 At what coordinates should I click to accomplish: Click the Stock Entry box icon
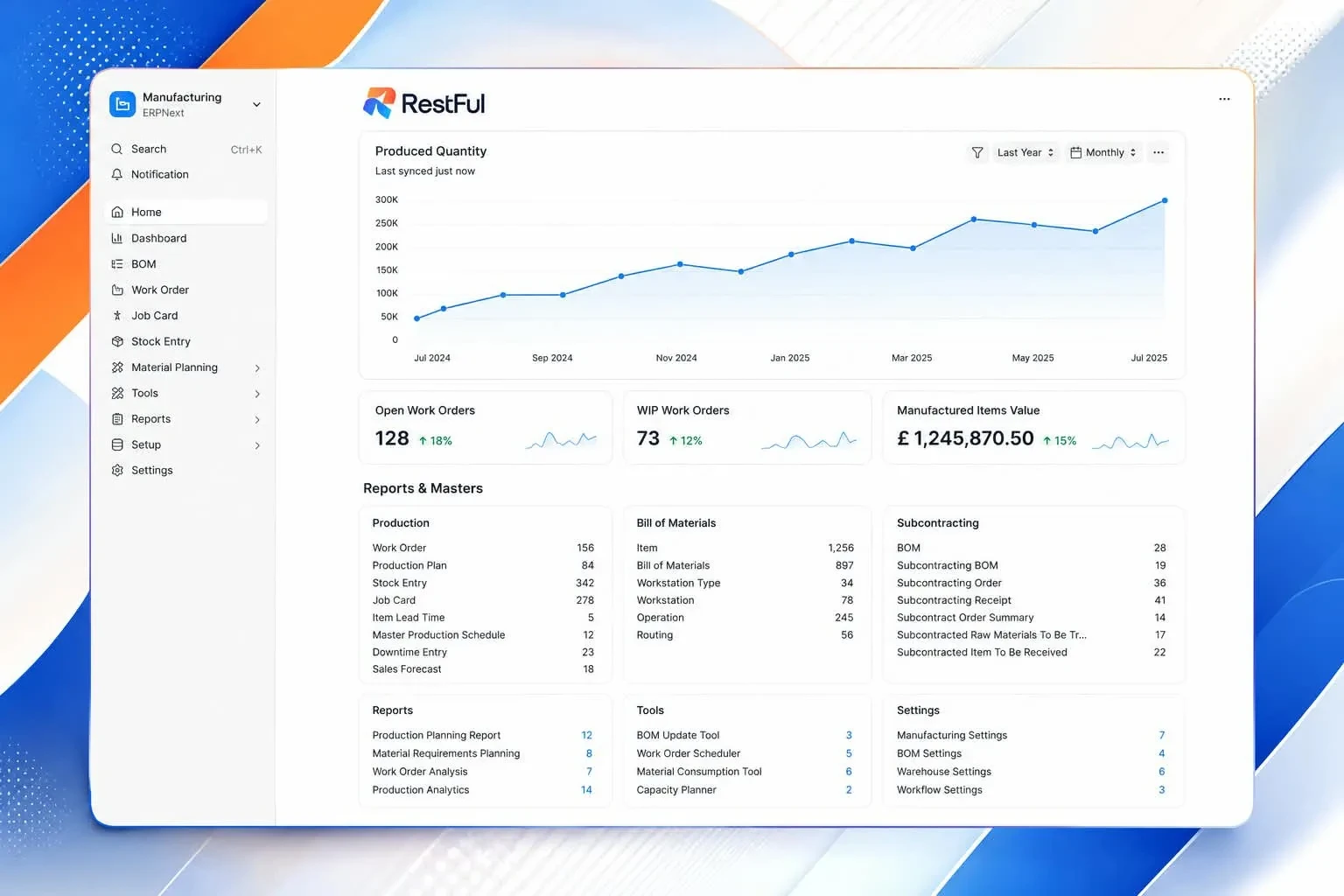117,341
